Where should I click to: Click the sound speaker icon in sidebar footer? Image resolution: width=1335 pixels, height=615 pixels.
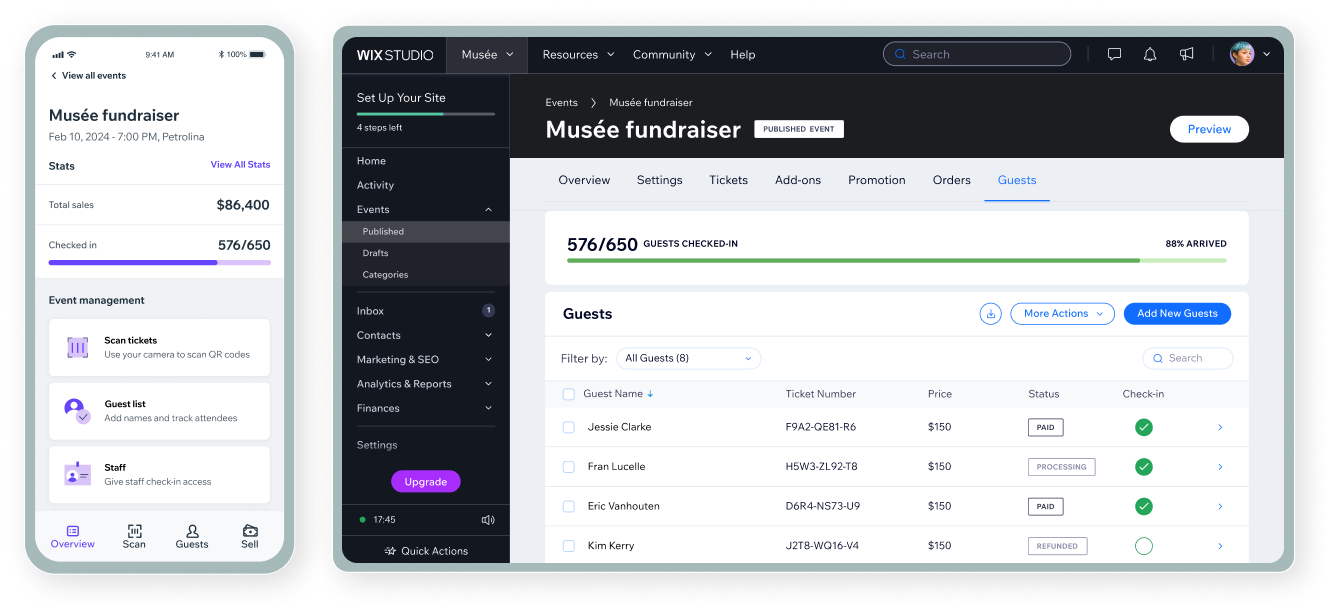pyautogui.click(x=488, y=520)
